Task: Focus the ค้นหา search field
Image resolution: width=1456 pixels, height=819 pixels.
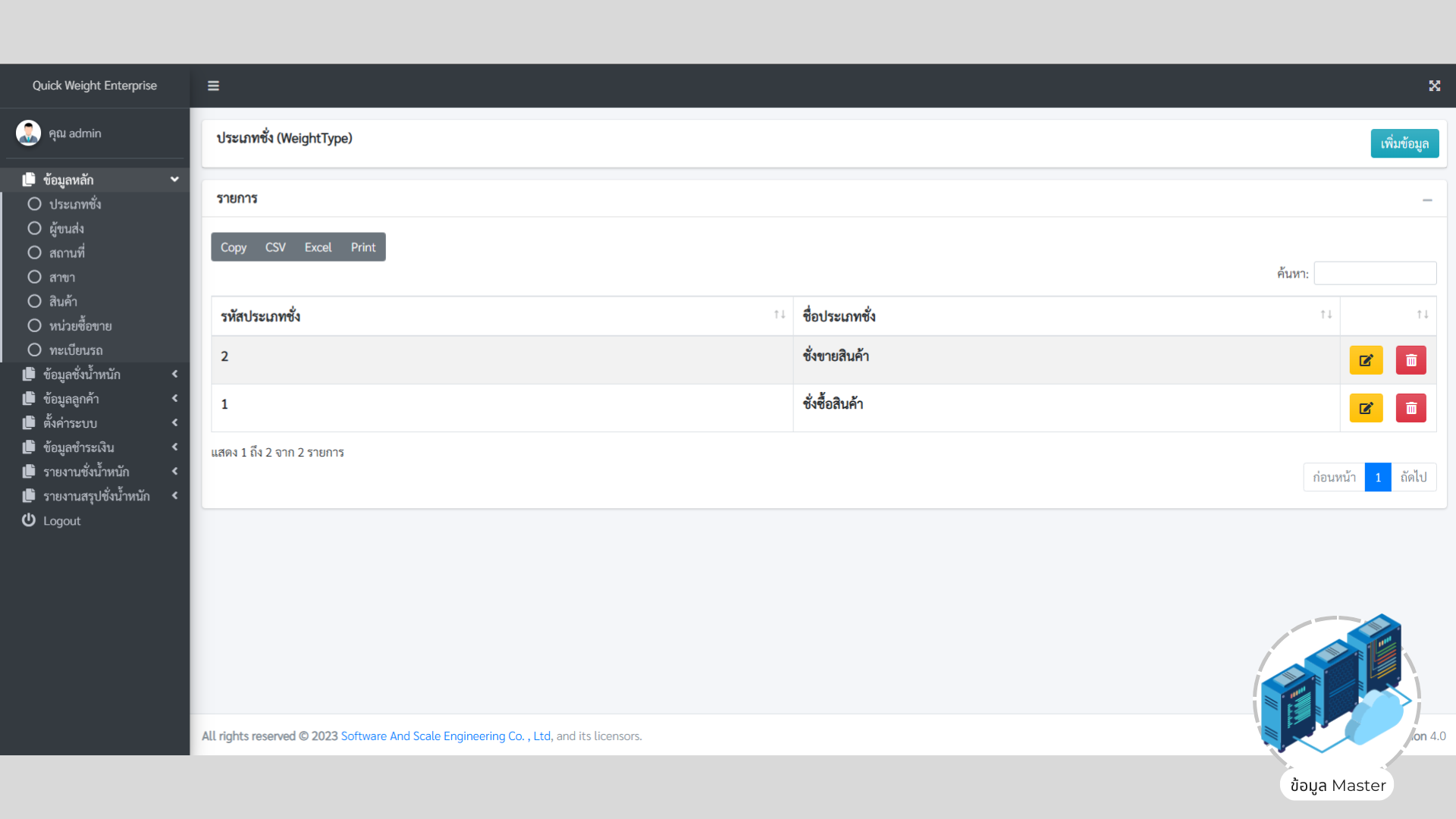Action: pyautogui.click(x=1375, y=273)
